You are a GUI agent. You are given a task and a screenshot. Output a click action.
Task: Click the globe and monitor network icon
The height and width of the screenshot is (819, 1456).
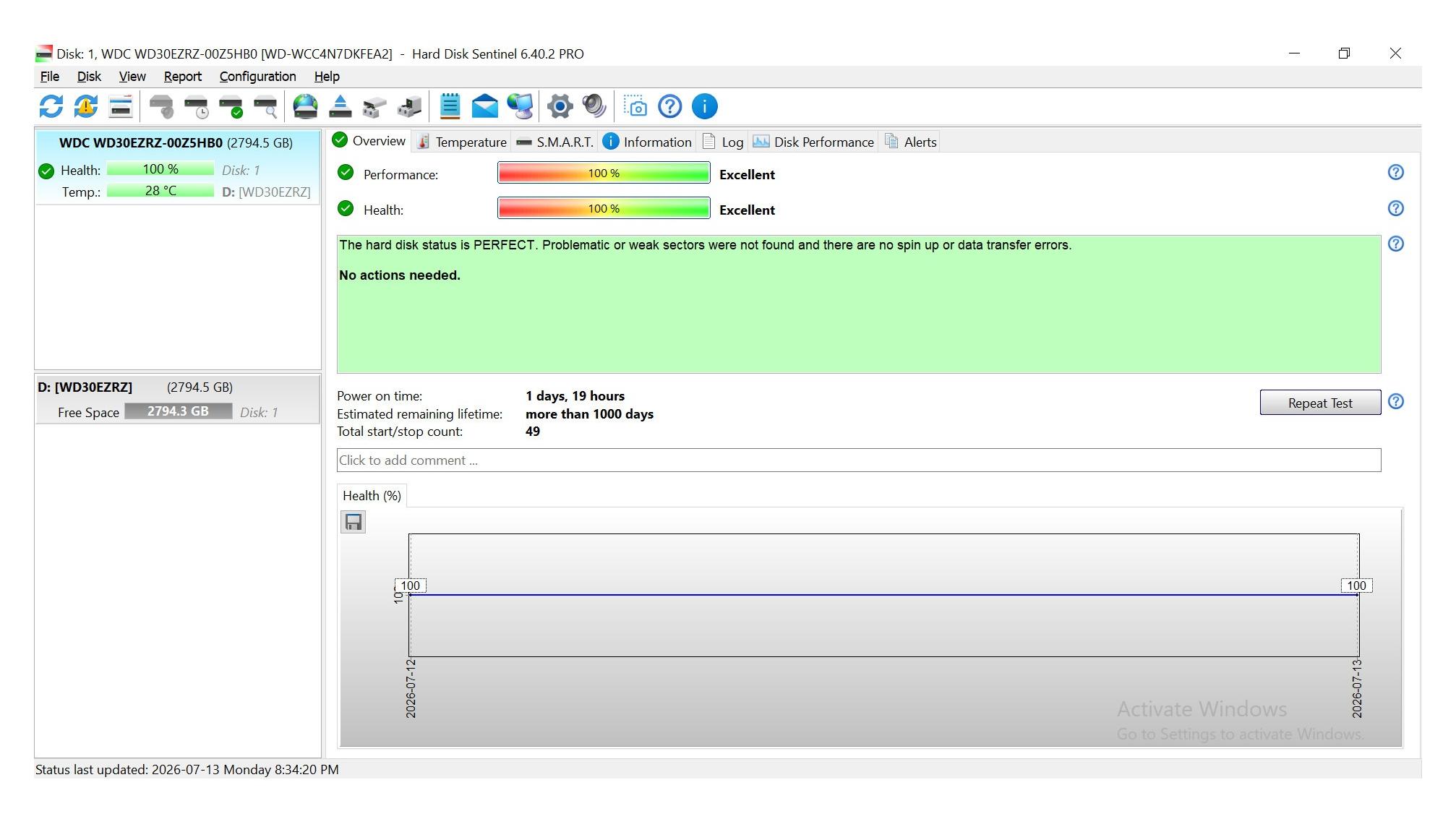520,106
